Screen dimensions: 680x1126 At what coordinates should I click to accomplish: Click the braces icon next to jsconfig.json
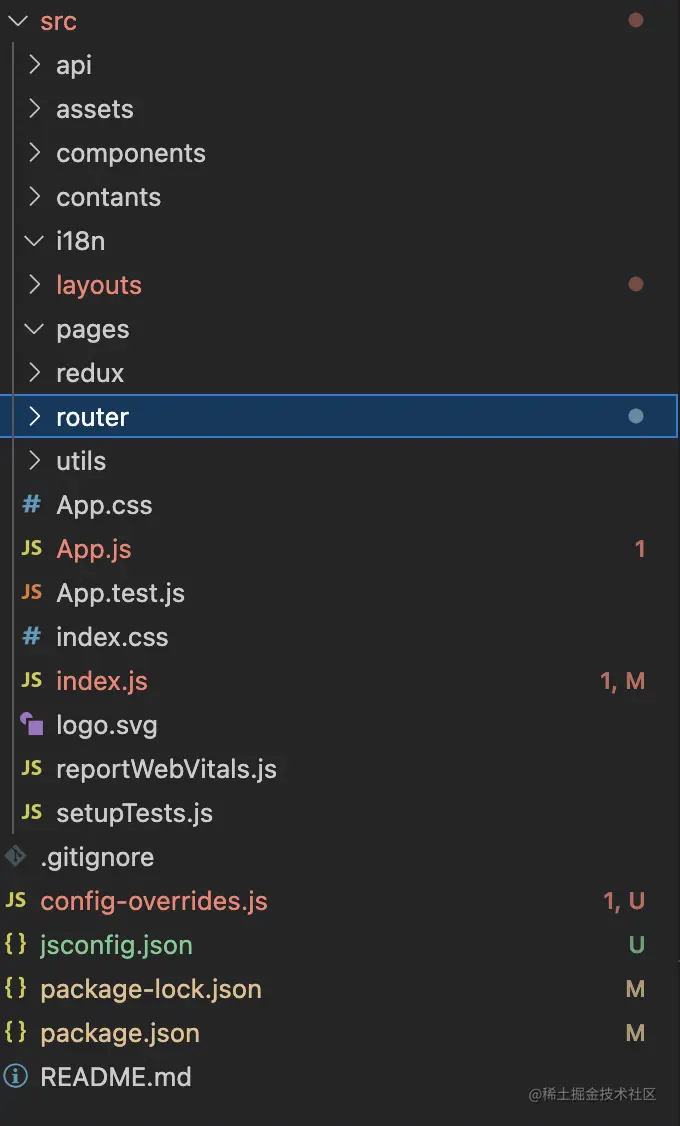[16, 945]
